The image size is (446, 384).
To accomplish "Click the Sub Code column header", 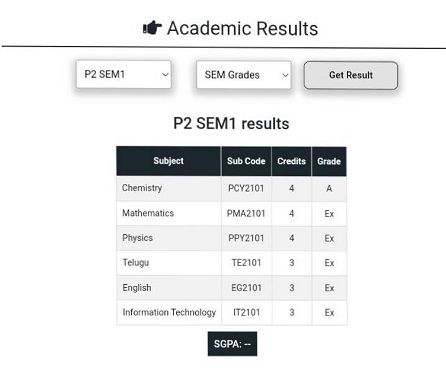I will pos(246,161).
